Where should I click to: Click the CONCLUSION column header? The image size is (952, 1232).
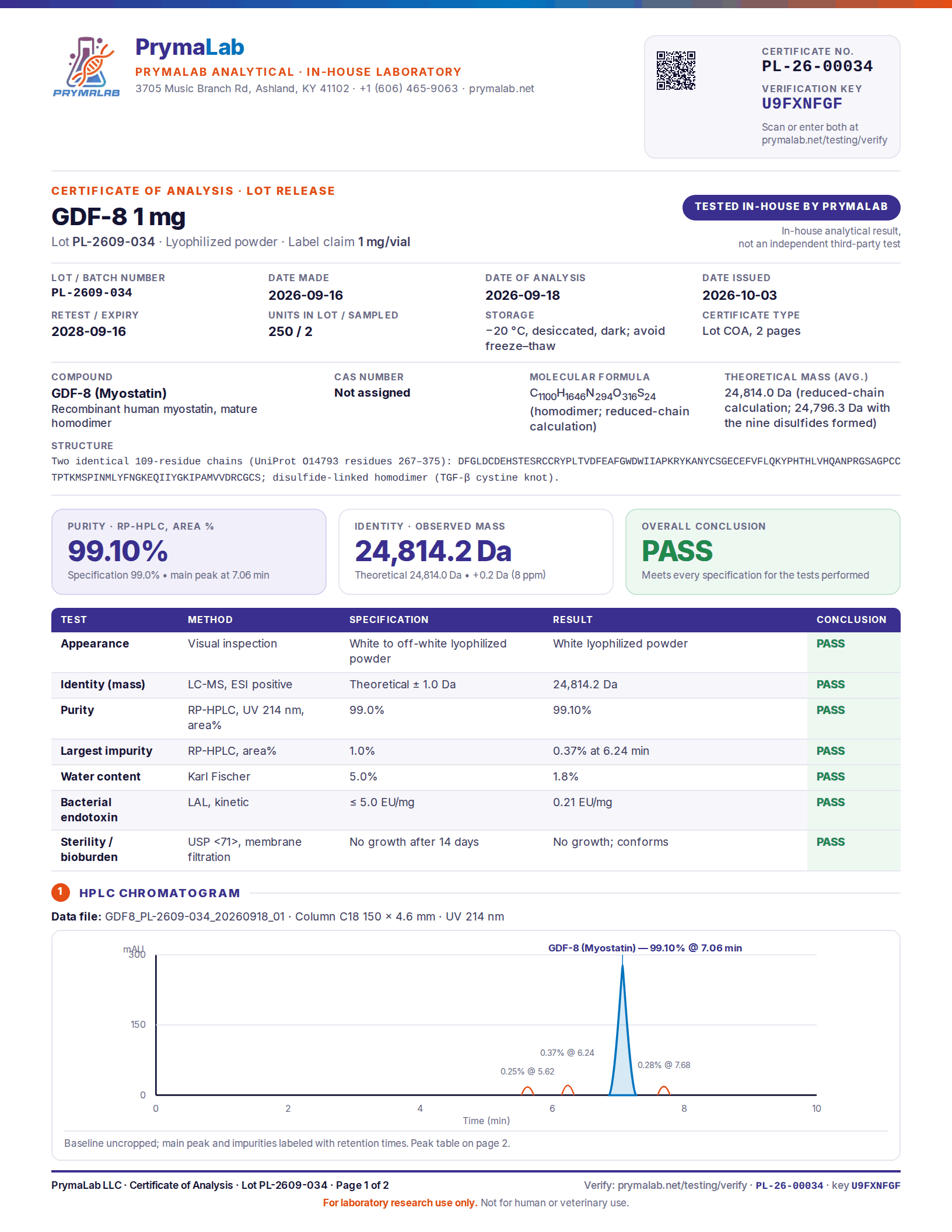851,619
